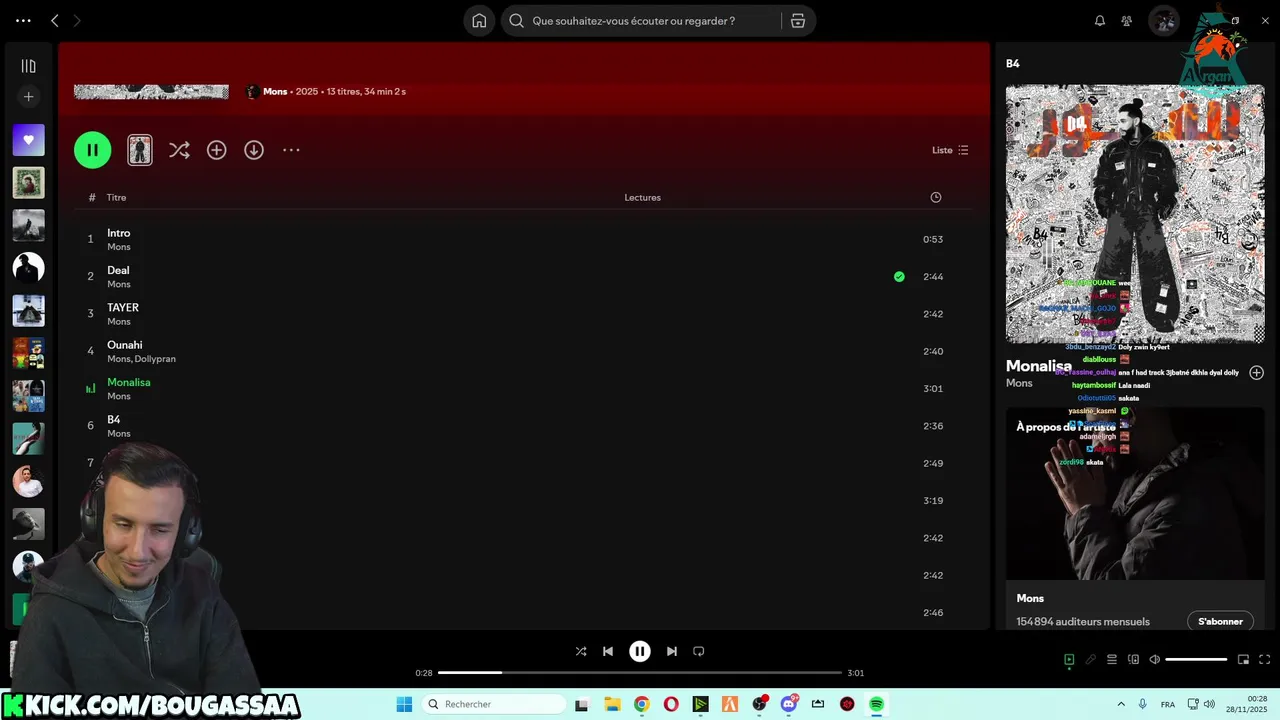The height and width of the screenshot is (720, 1280).
Task: Go back with the left chevron
Action: pyautogui.click(x=55, y=20)
